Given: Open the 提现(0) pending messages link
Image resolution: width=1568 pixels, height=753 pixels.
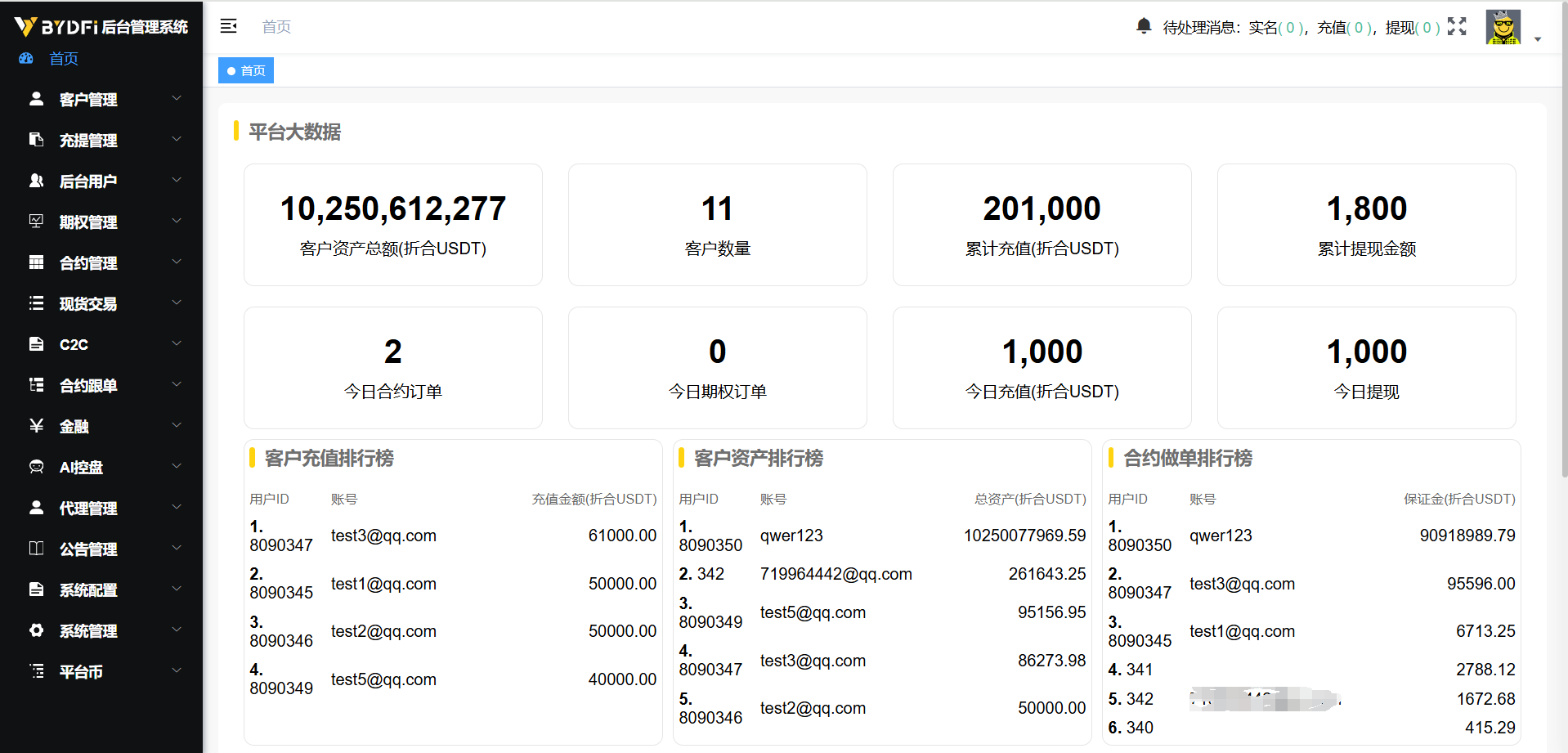Looking at the screenshot, I should pyautogui.click(x=1413, y=26).
